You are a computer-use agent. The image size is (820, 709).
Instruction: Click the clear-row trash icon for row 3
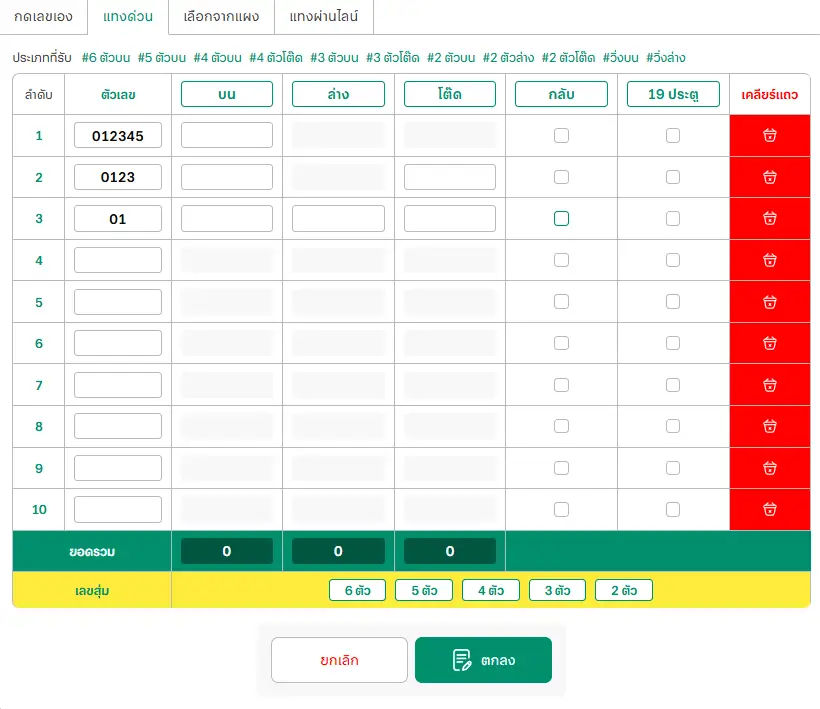769,218
